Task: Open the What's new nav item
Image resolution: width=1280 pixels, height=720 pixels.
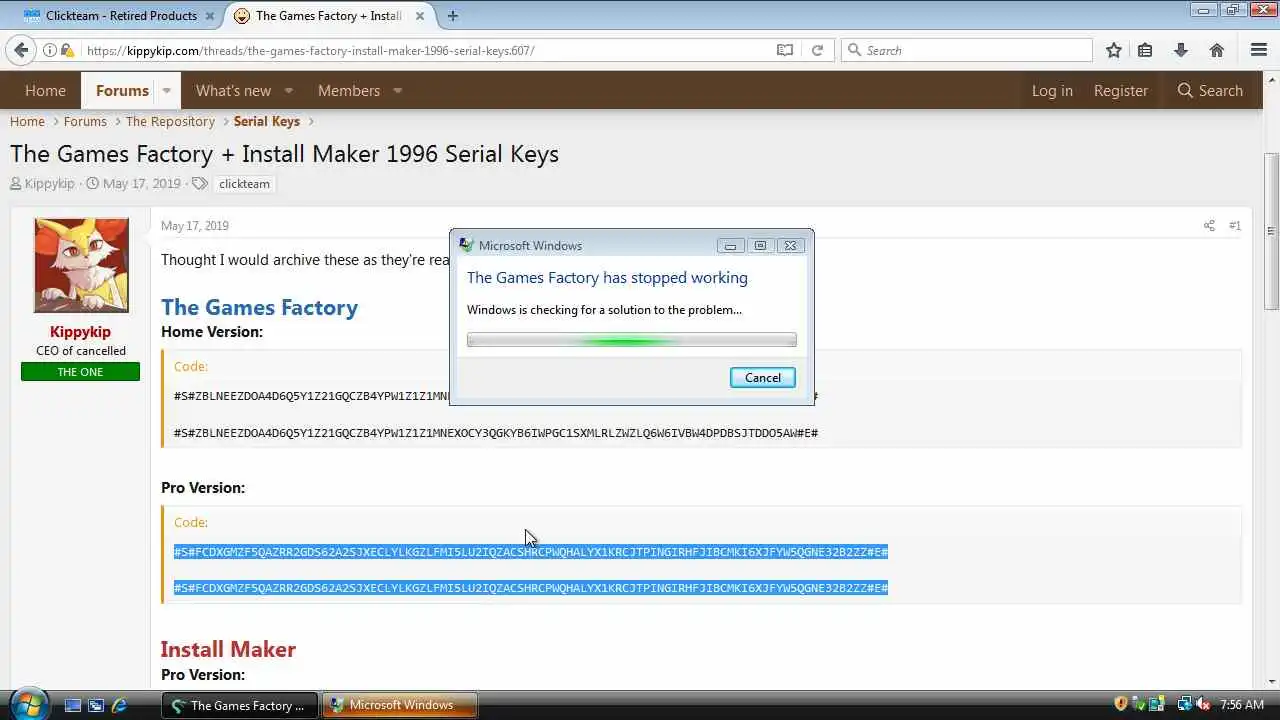Action: coord(233,90)
